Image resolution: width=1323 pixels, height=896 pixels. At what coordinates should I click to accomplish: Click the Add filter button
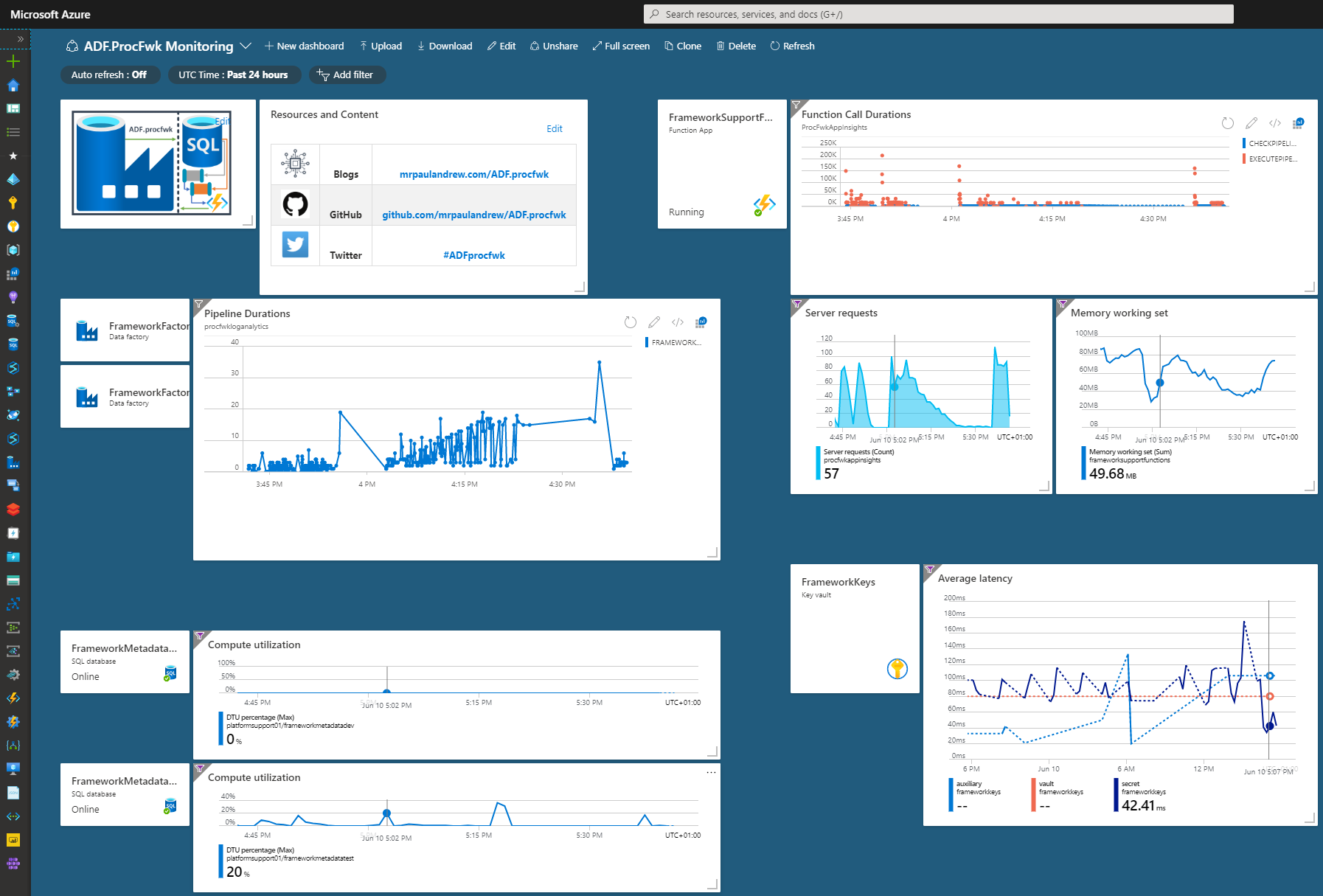click(x=345, y=74)
